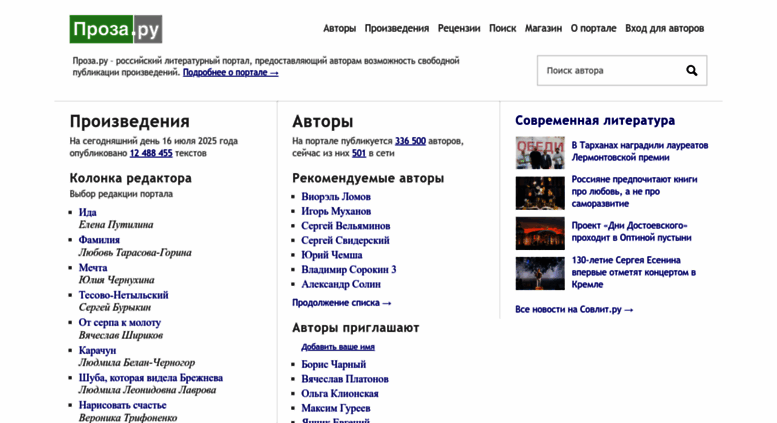Open the work Нарисовать счастье
Screen dimensions: 777x423
coord(122,405)
